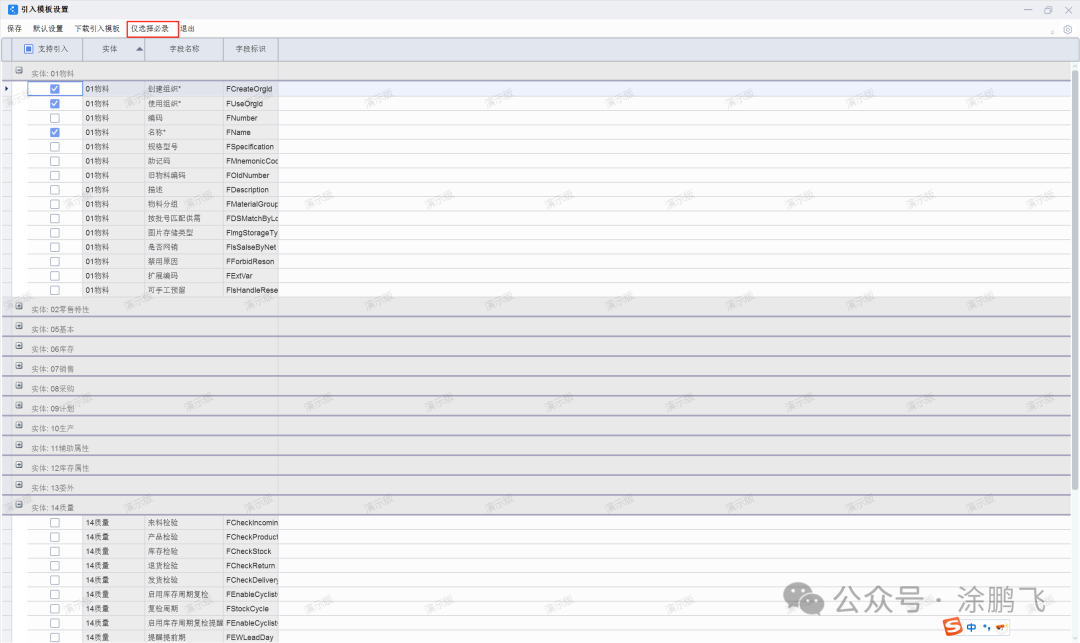Collapse the 实体: 14质量 group
The width and height of the screenshot is (1080, 643).
click(x=19, y=505)
